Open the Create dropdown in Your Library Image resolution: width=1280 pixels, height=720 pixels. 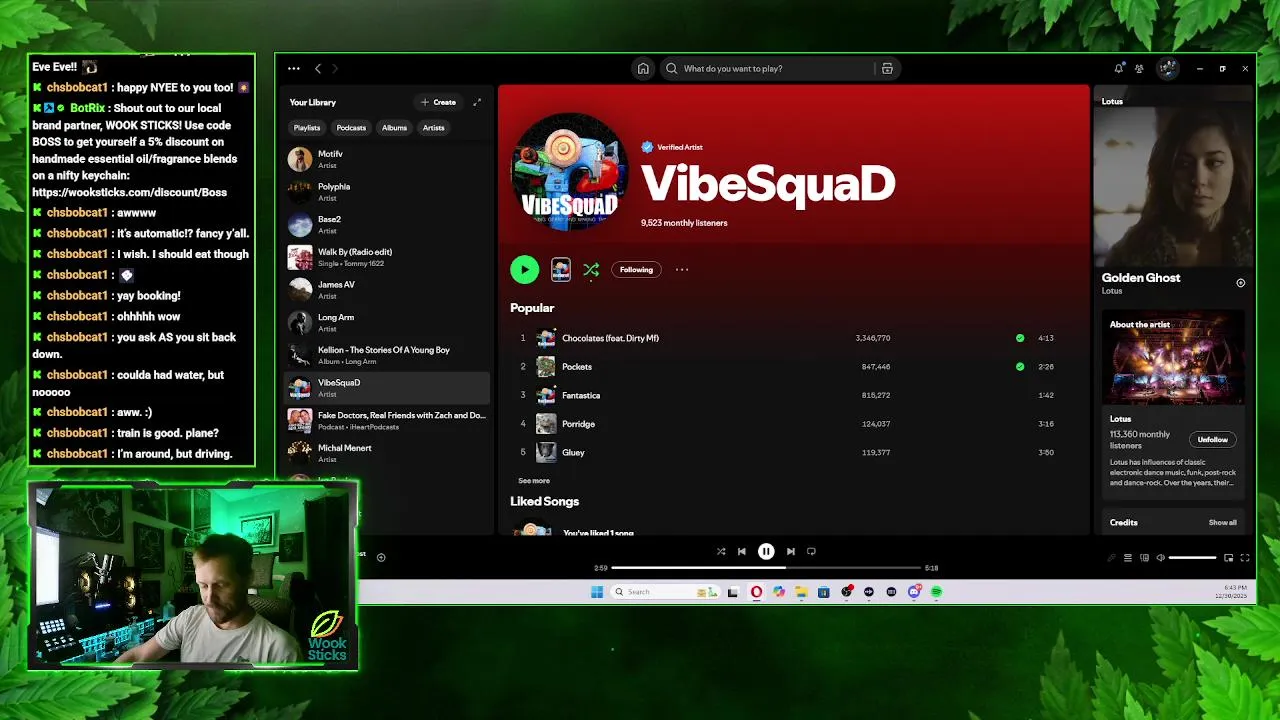click(438, 102)
